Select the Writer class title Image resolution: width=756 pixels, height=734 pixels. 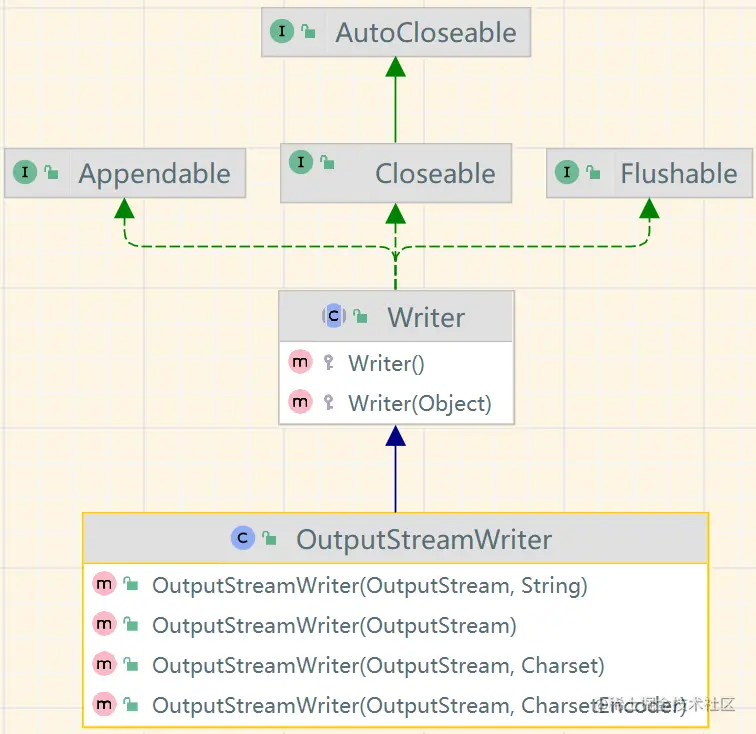[426, 317]
